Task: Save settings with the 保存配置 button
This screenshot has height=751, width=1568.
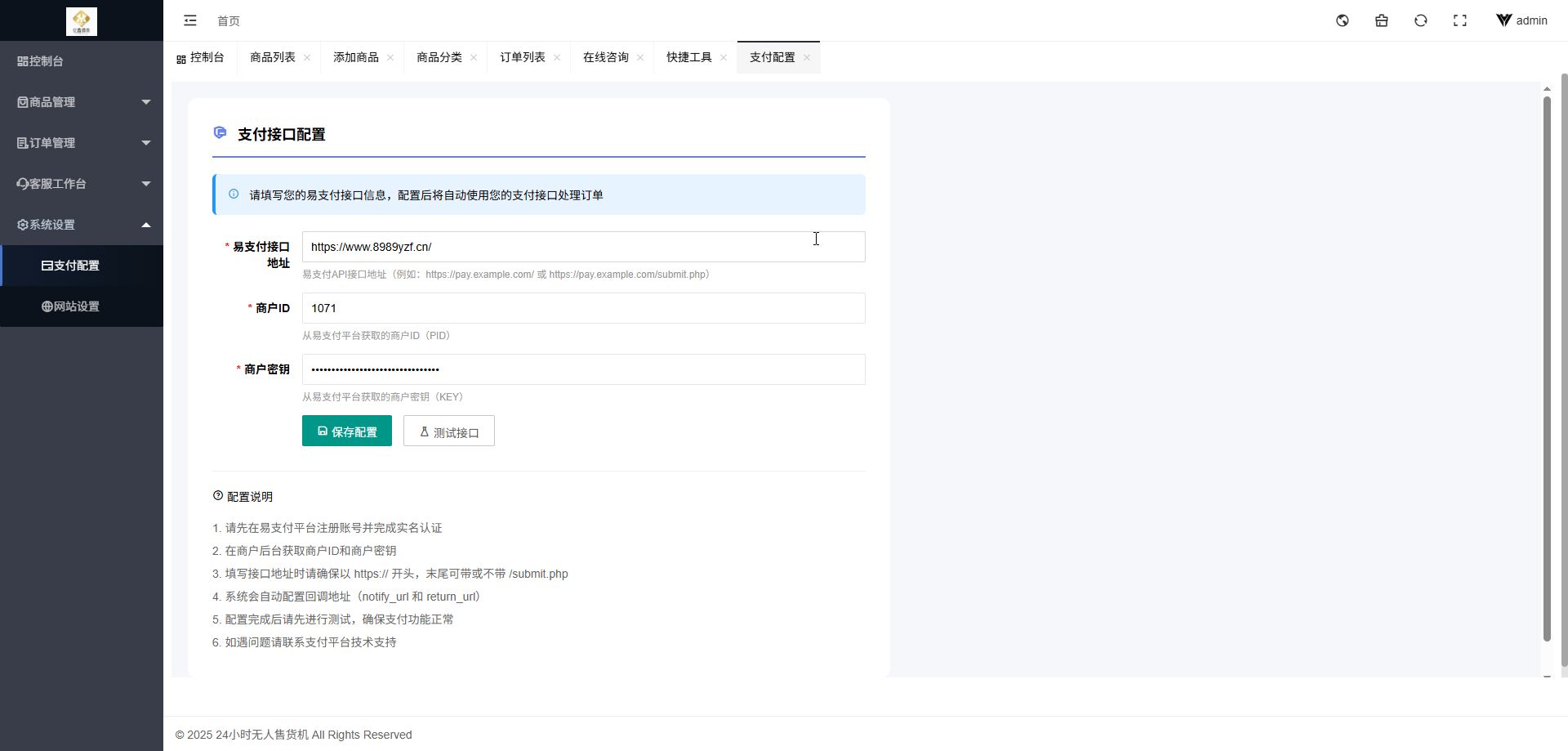Action: click(347, 431)
